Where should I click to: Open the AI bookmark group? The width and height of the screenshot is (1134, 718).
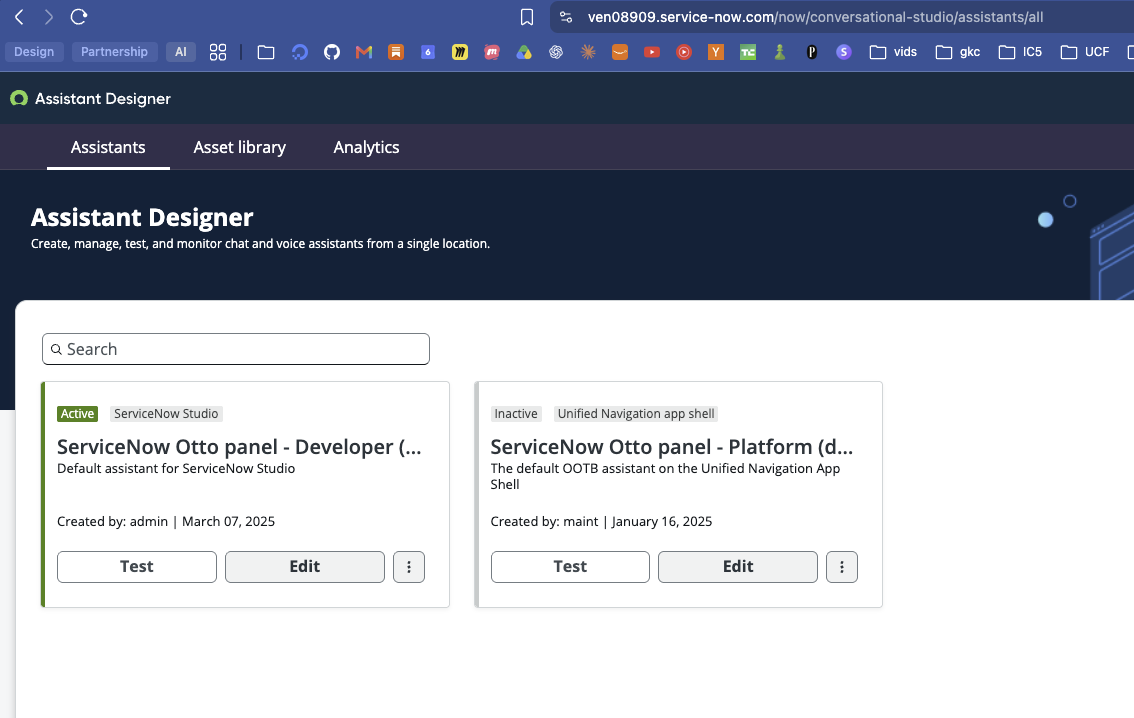[x=181, y=52]
